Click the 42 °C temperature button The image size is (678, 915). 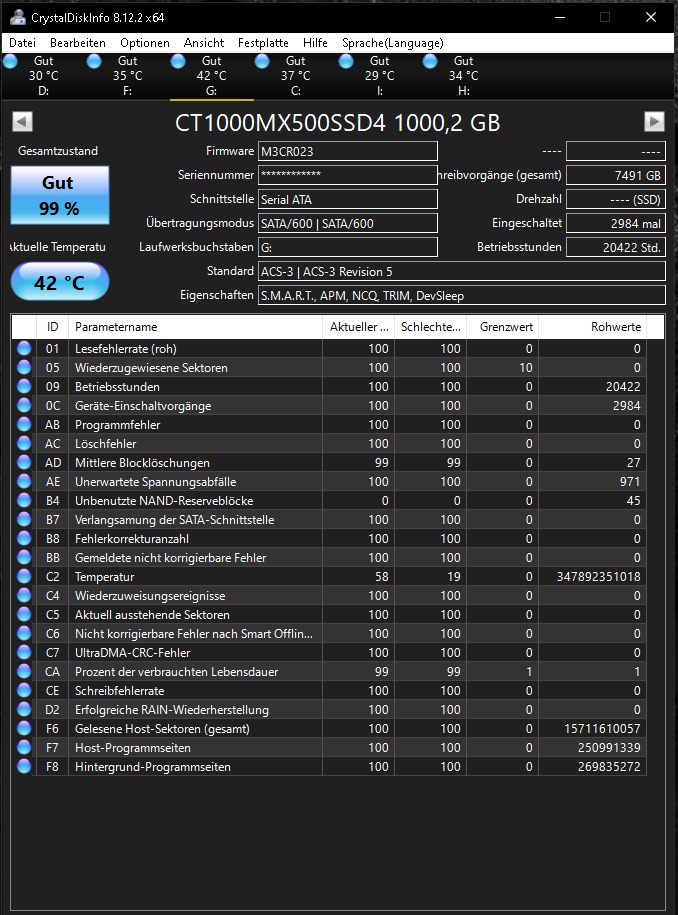pyautogui.click(x=60, y=282)
